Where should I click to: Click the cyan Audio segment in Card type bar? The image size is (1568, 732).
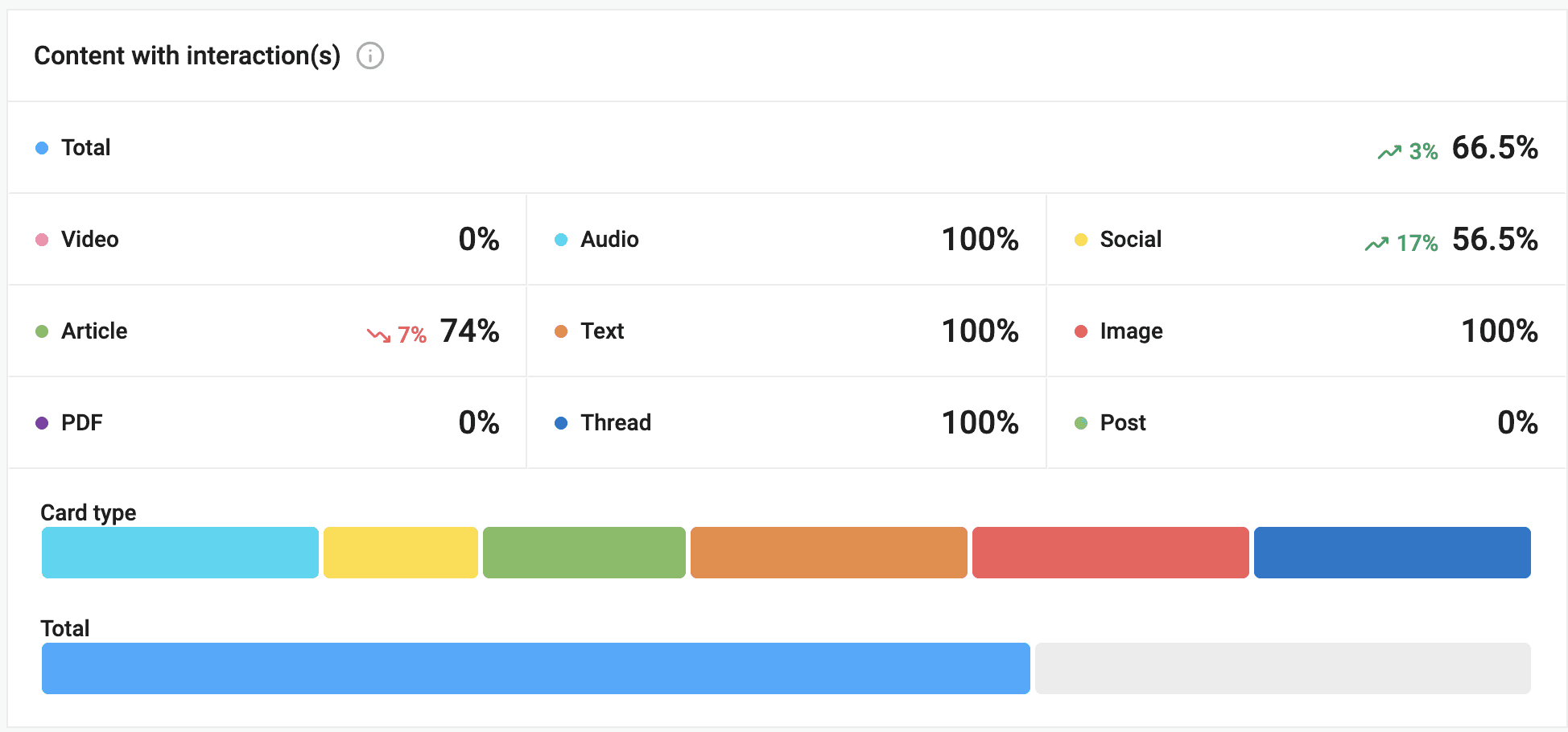(180, 553)
